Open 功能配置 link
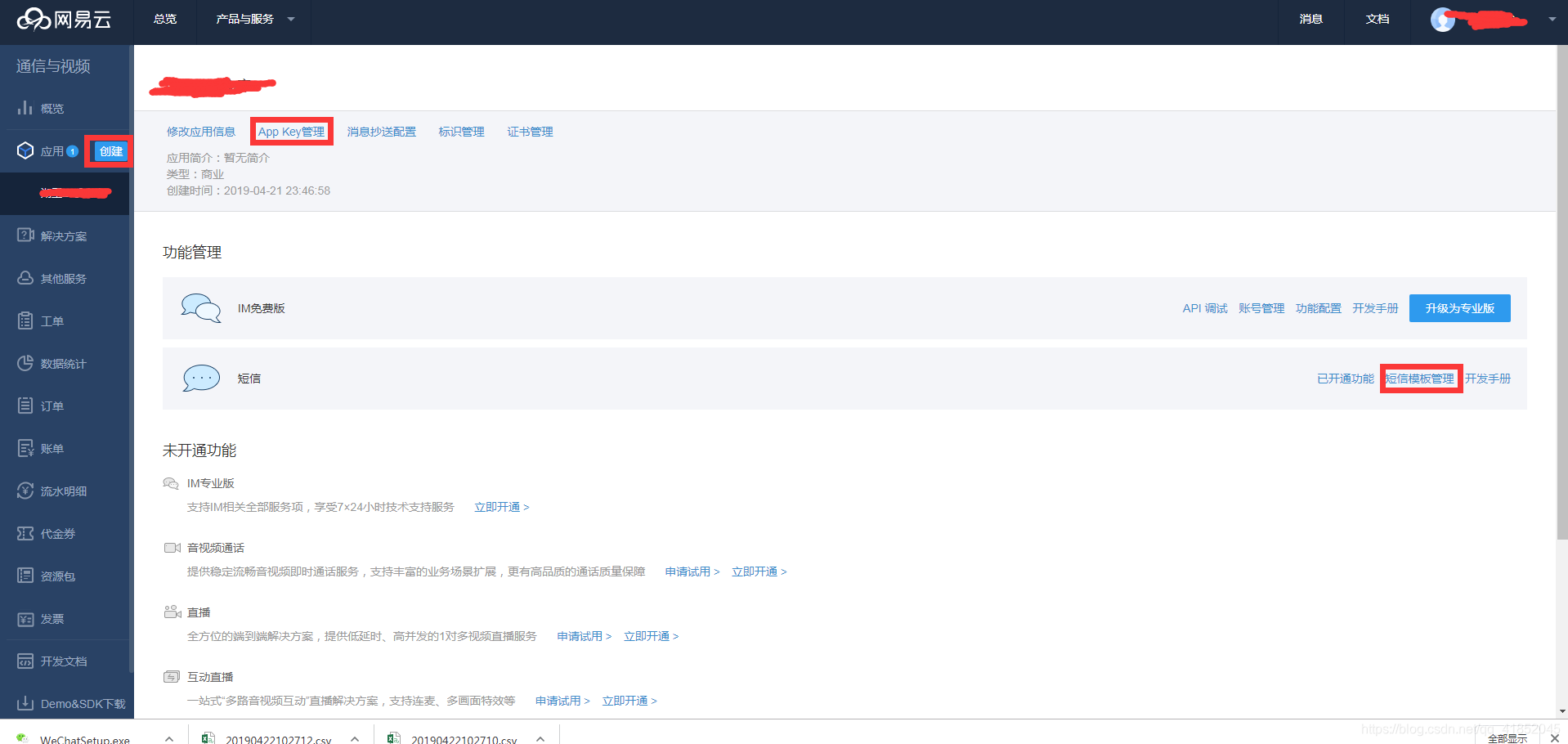 coord(1319,308)
